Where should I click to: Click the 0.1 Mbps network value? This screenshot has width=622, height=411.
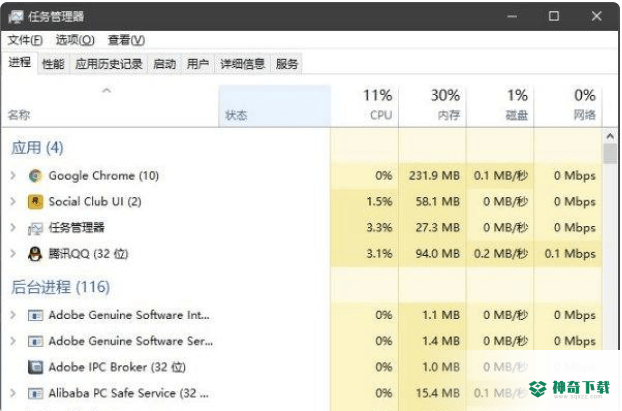[570, 254]
